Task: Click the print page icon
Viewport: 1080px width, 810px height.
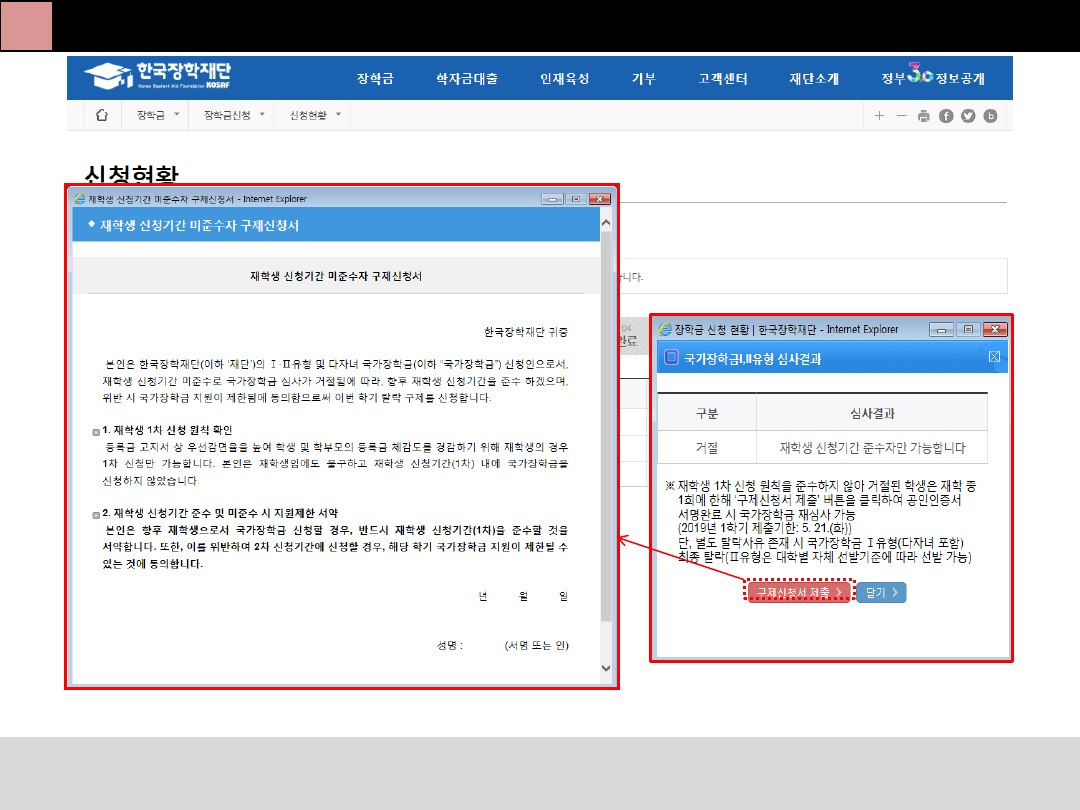Action: (923, 116)
